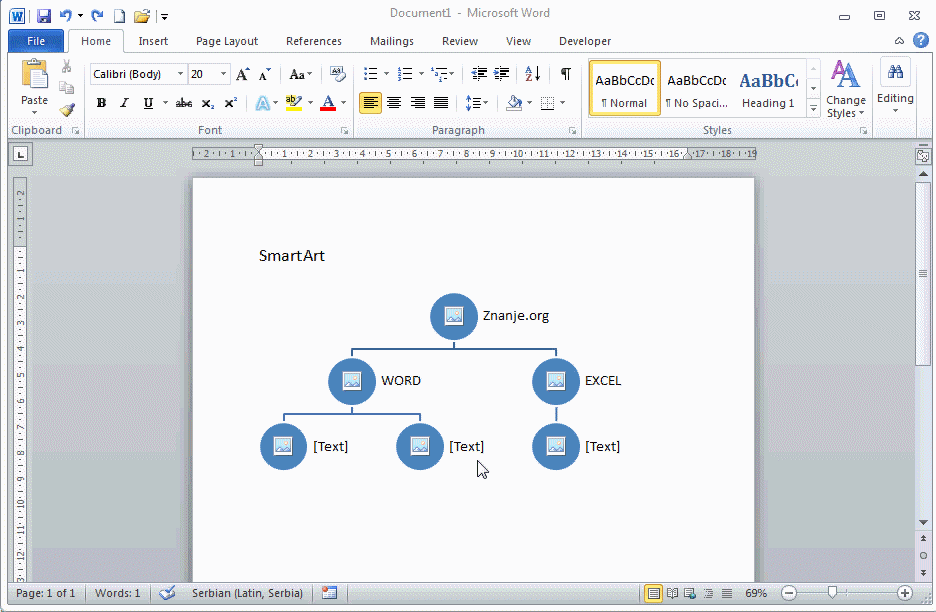Click the zoom slider handle in the status bar

pyautogui.click(x=832, y=593)
